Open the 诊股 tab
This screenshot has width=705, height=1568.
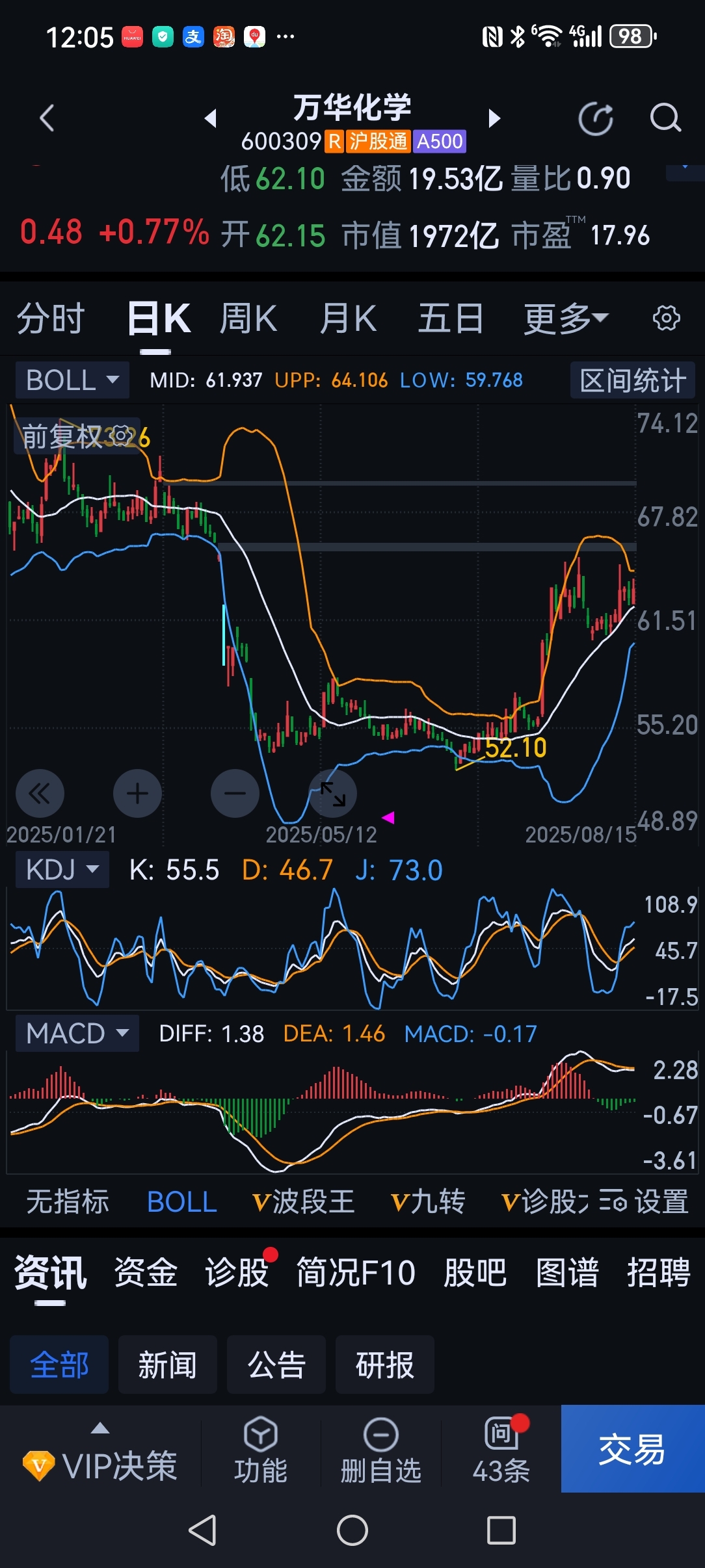(237, 1272)
